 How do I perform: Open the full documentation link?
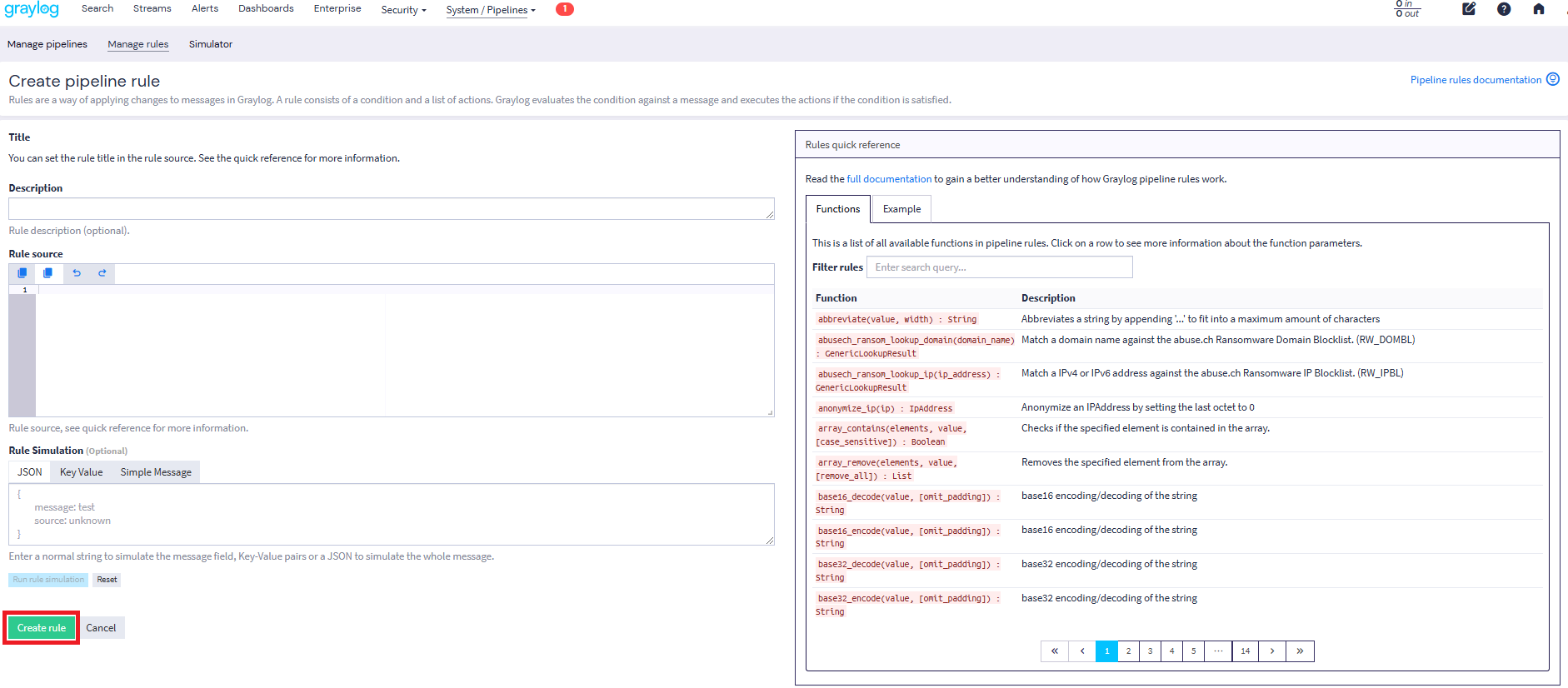(x=889, y=179)
